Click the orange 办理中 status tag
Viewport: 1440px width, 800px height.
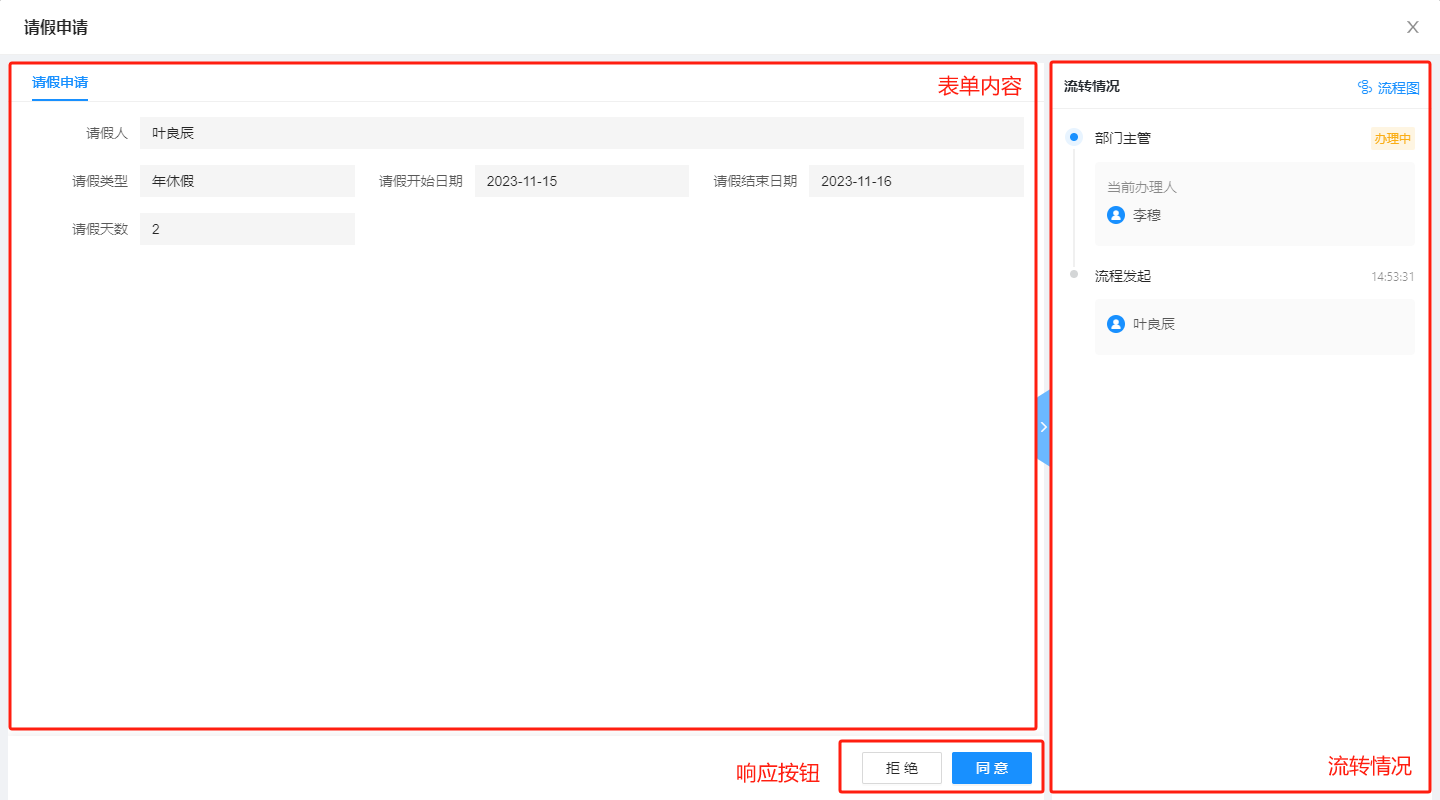1392,139
